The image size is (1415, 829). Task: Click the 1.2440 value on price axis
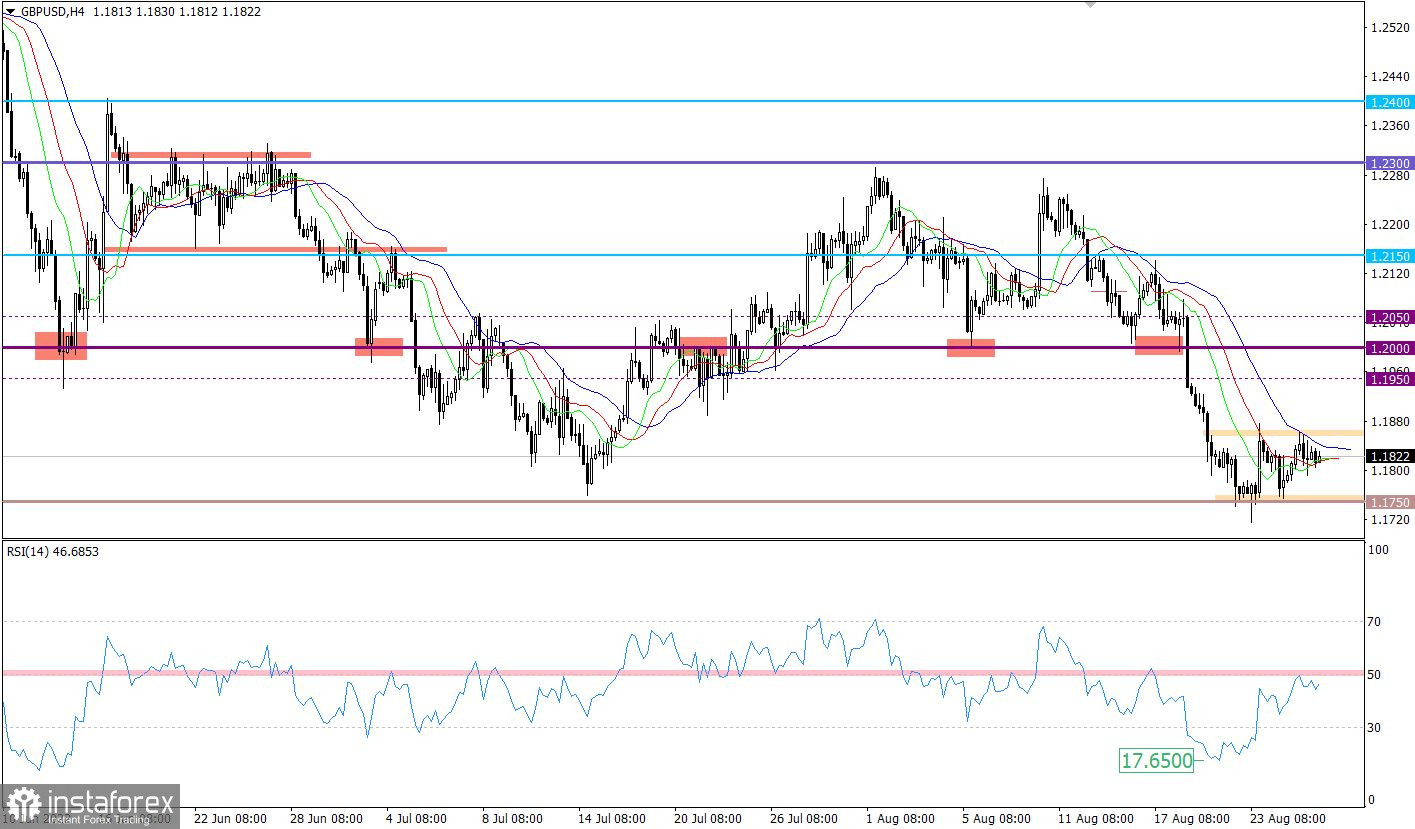coord(1391,76)
